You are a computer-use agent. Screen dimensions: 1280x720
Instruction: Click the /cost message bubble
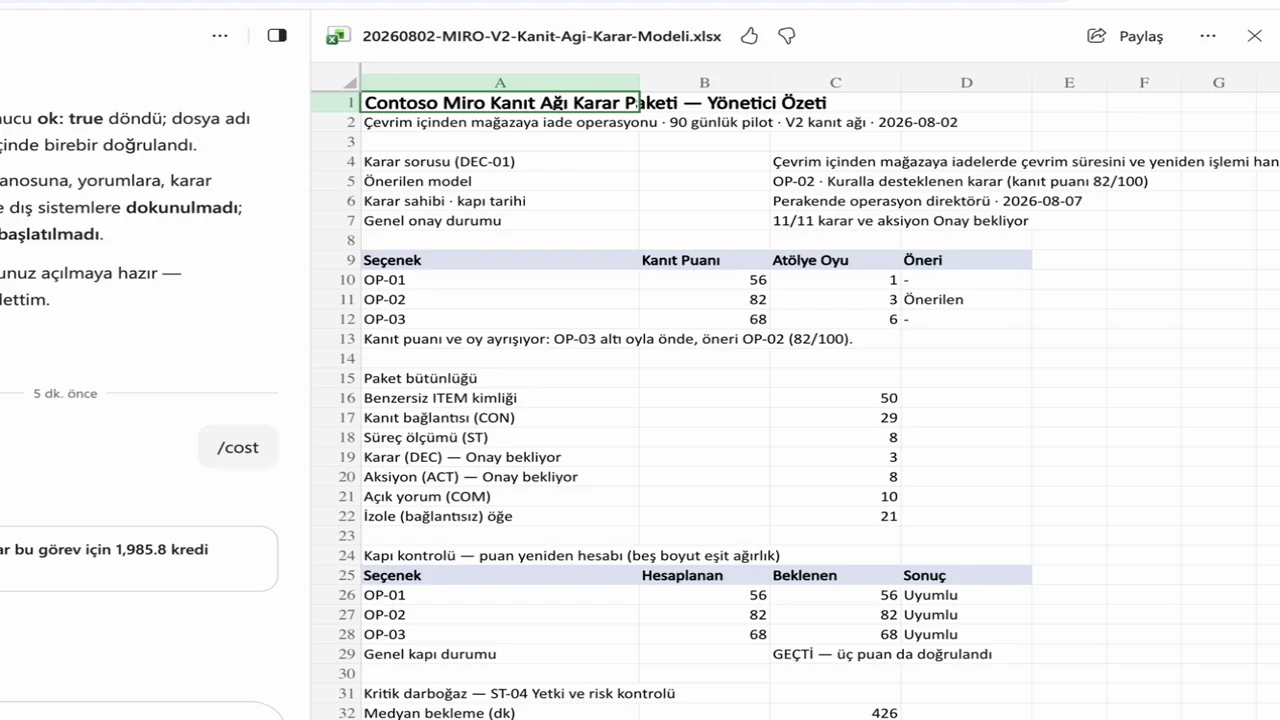point(238,447)
